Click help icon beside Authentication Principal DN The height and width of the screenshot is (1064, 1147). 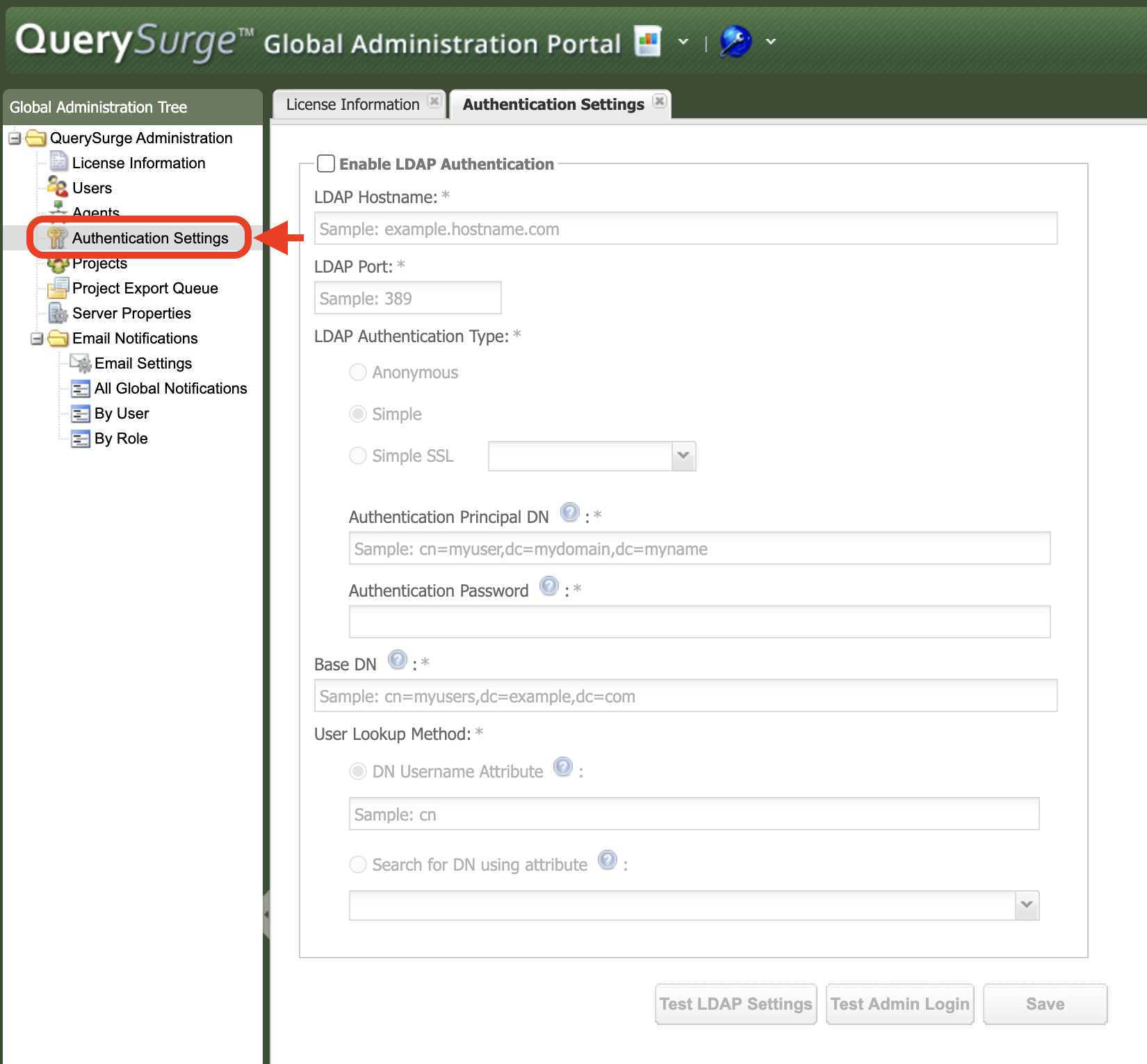click(x=569, y=513)
